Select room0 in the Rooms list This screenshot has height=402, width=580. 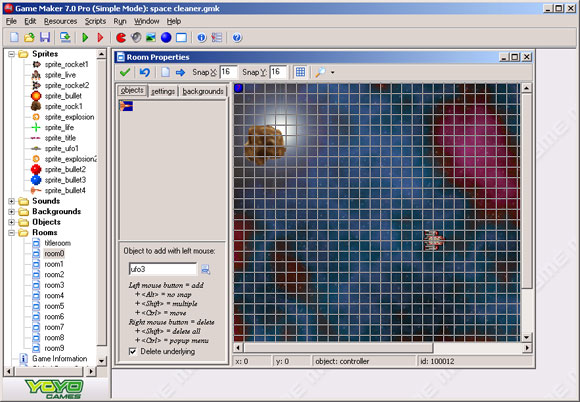coord(54,253)
